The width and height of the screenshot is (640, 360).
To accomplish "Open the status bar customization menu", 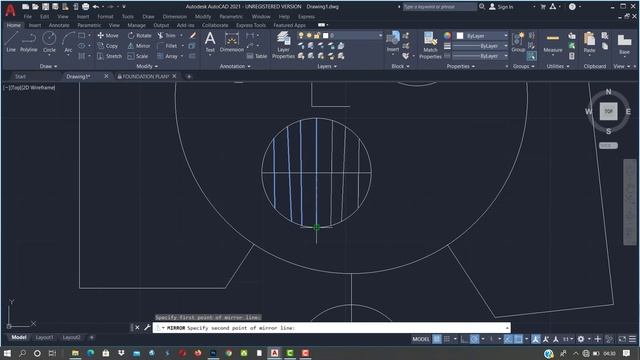I will tap(632, 339).
